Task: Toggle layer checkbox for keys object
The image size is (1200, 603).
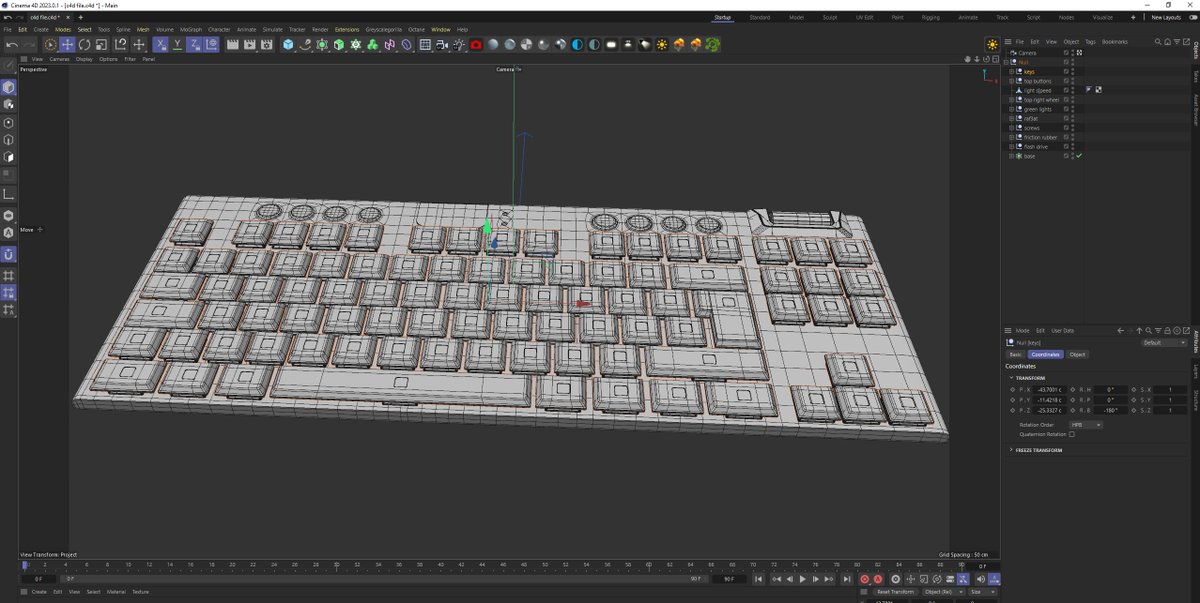Action: (1066, 72)
